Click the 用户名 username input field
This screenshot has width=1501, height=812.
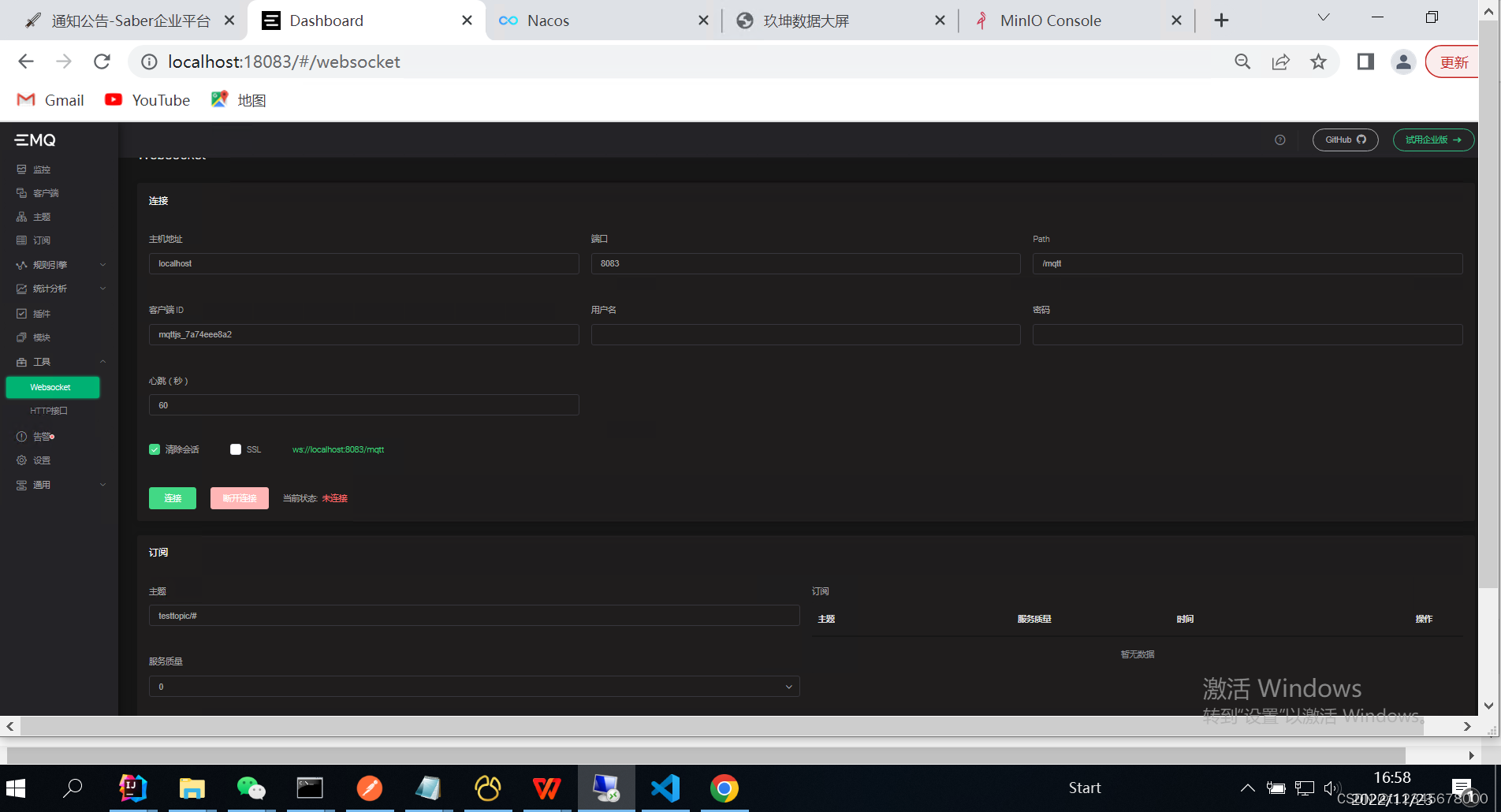point(805,334)
